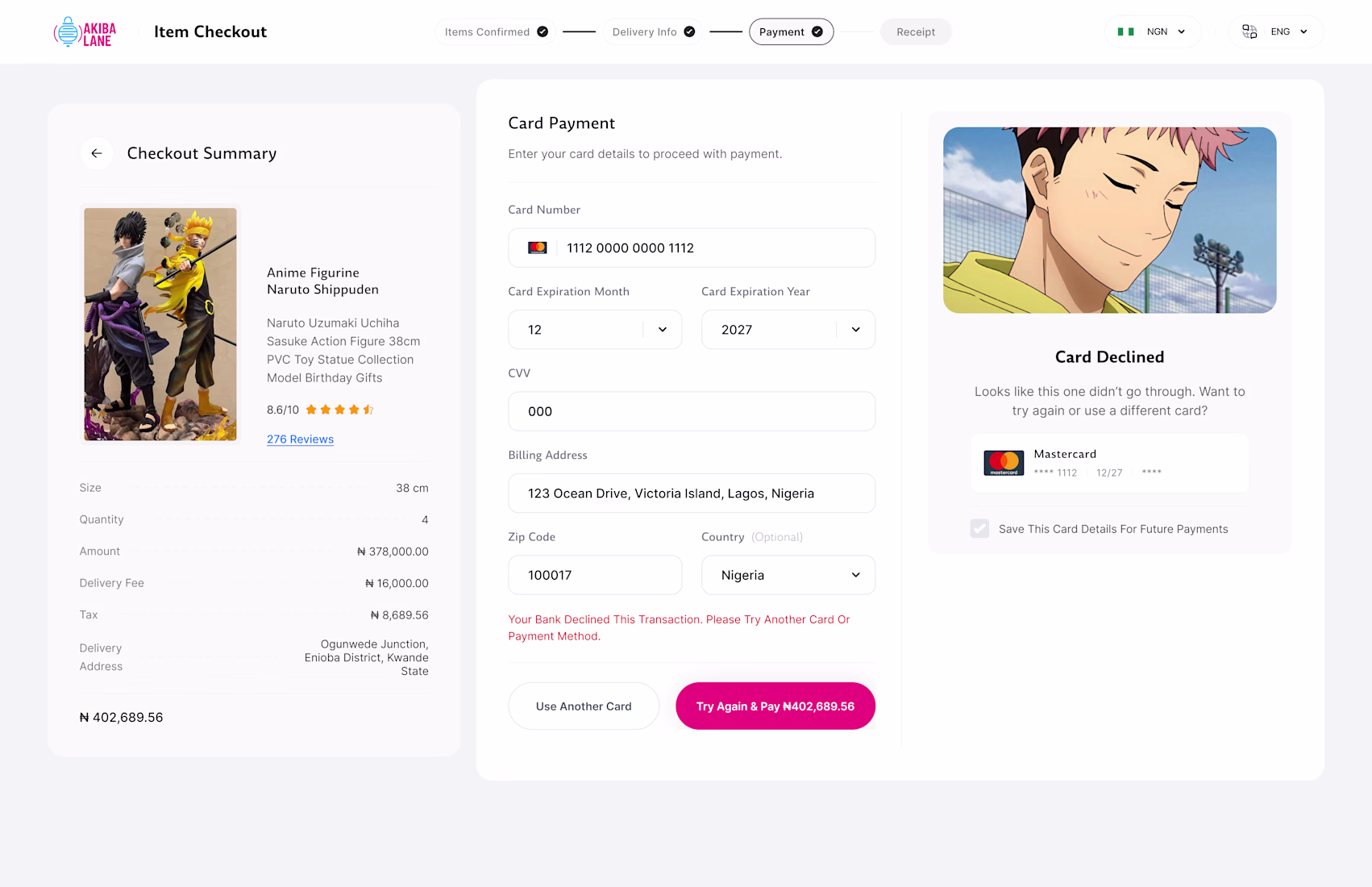Click the card brand icon in Card Number field
Image resolution: width=1372 pixels, height=887 pixels.
click(x=538, y=248)
